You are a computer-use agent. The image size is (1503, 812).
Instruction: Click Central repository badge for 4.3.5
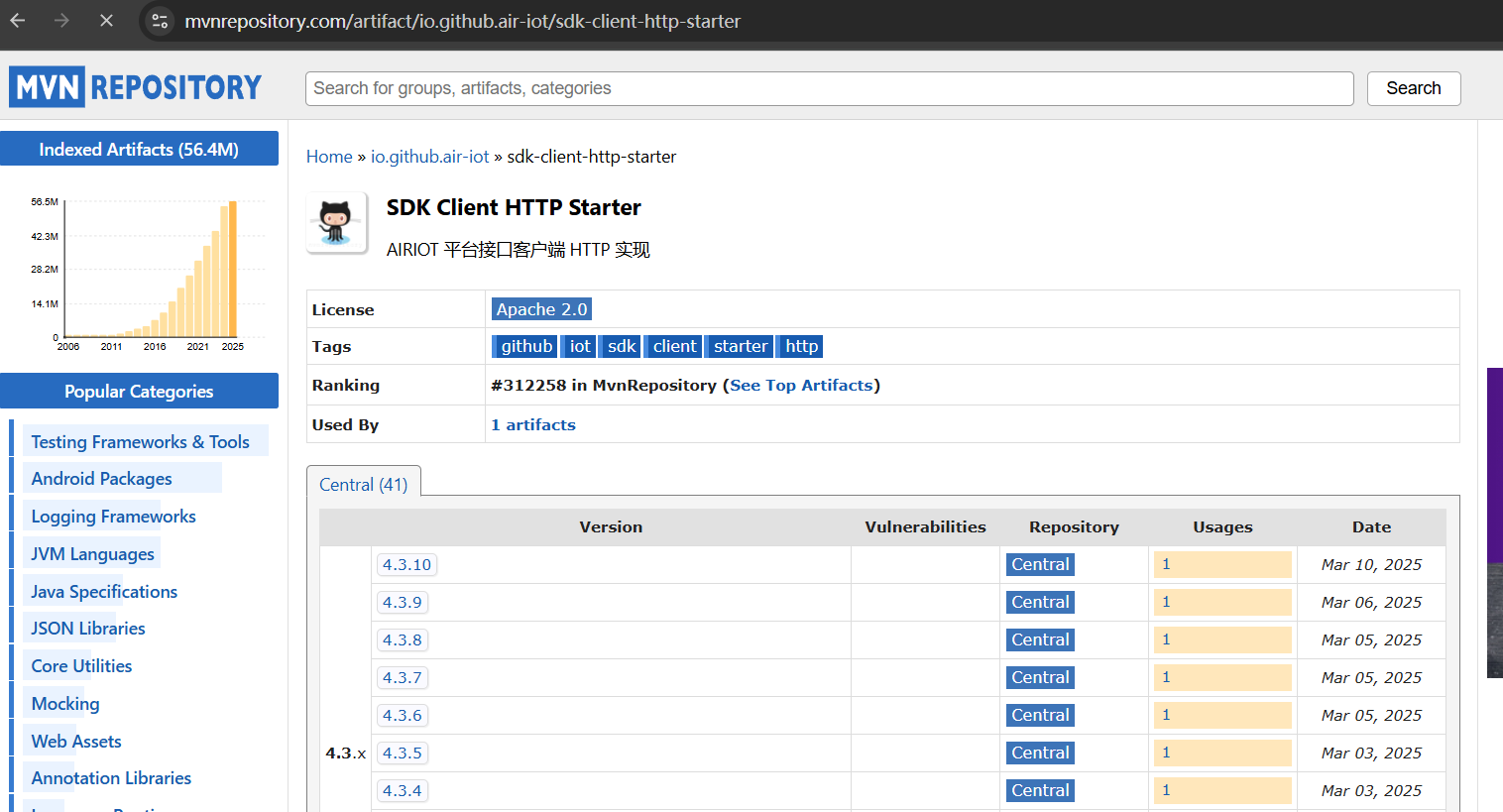click(1040, 753)
